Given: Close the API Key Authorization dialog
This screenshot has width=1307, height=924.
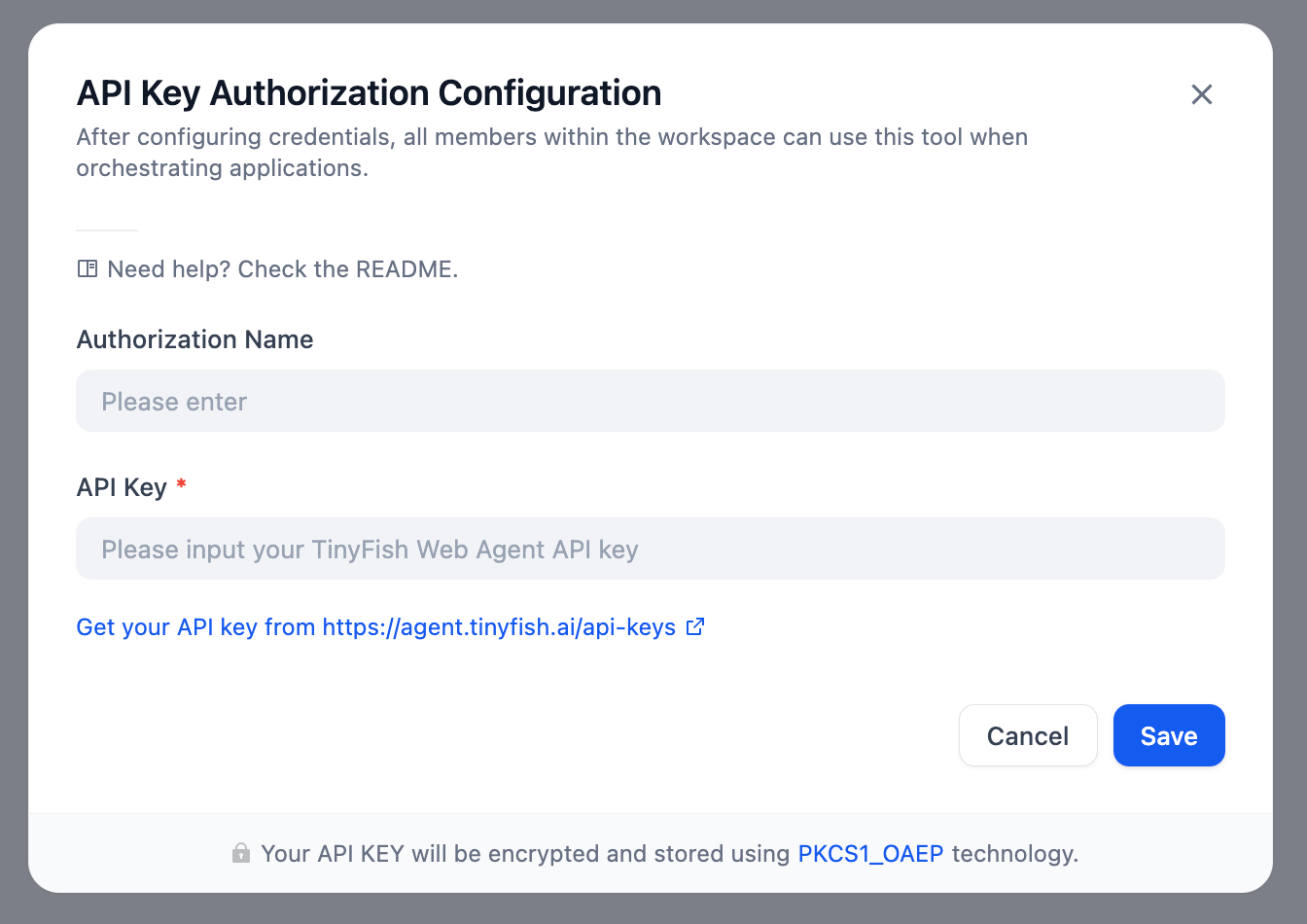Looking at the screenshot, I should [x=1201, y=94].
